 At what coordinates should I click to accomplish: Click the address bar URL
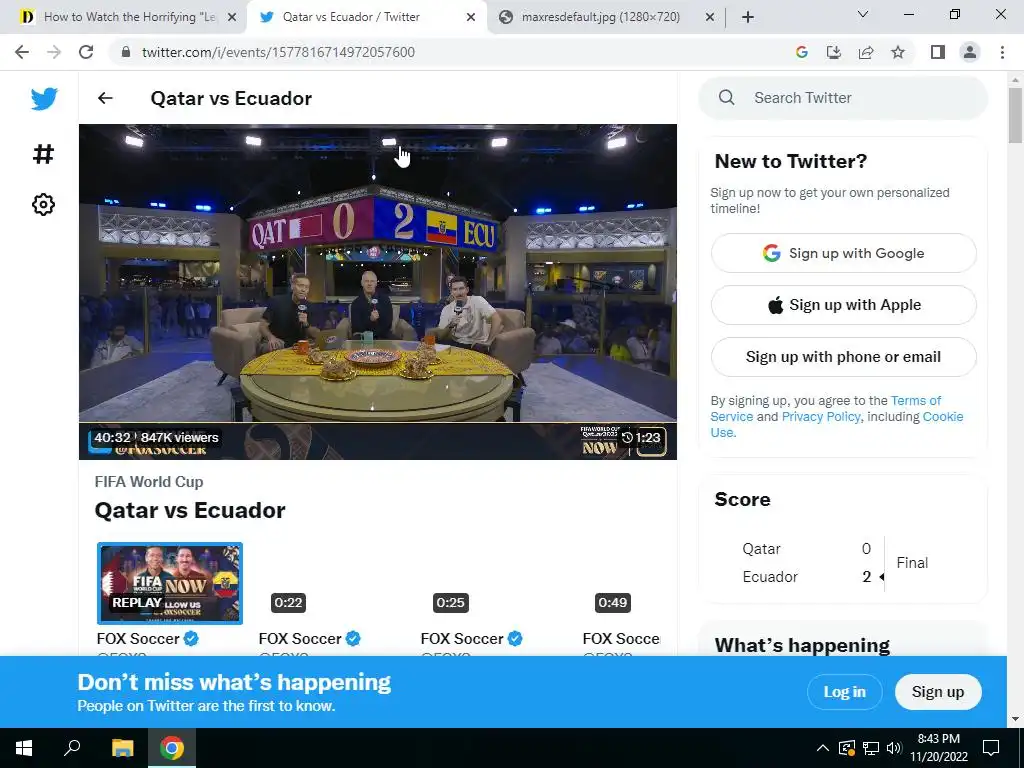tap(278, 52)
